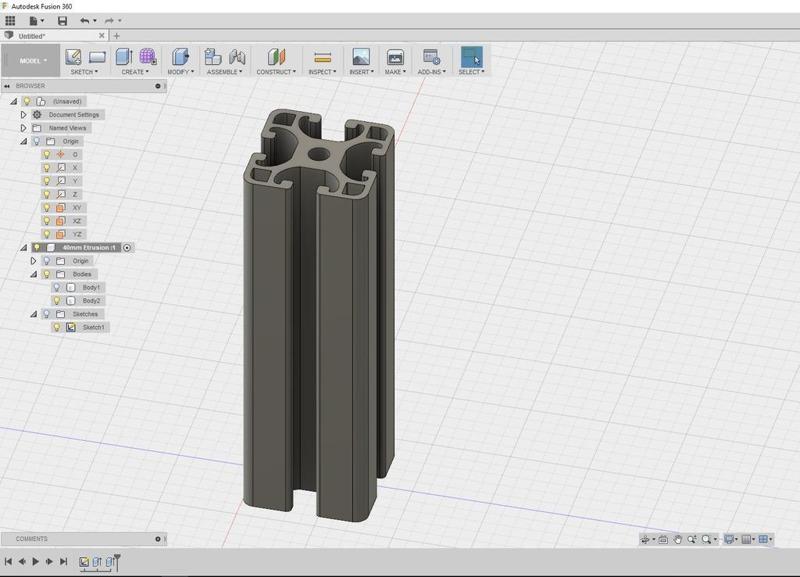The width and height of the screenshot is (800, 577).
Task: Select the Construct plane icon
Action: coord(274,55)
